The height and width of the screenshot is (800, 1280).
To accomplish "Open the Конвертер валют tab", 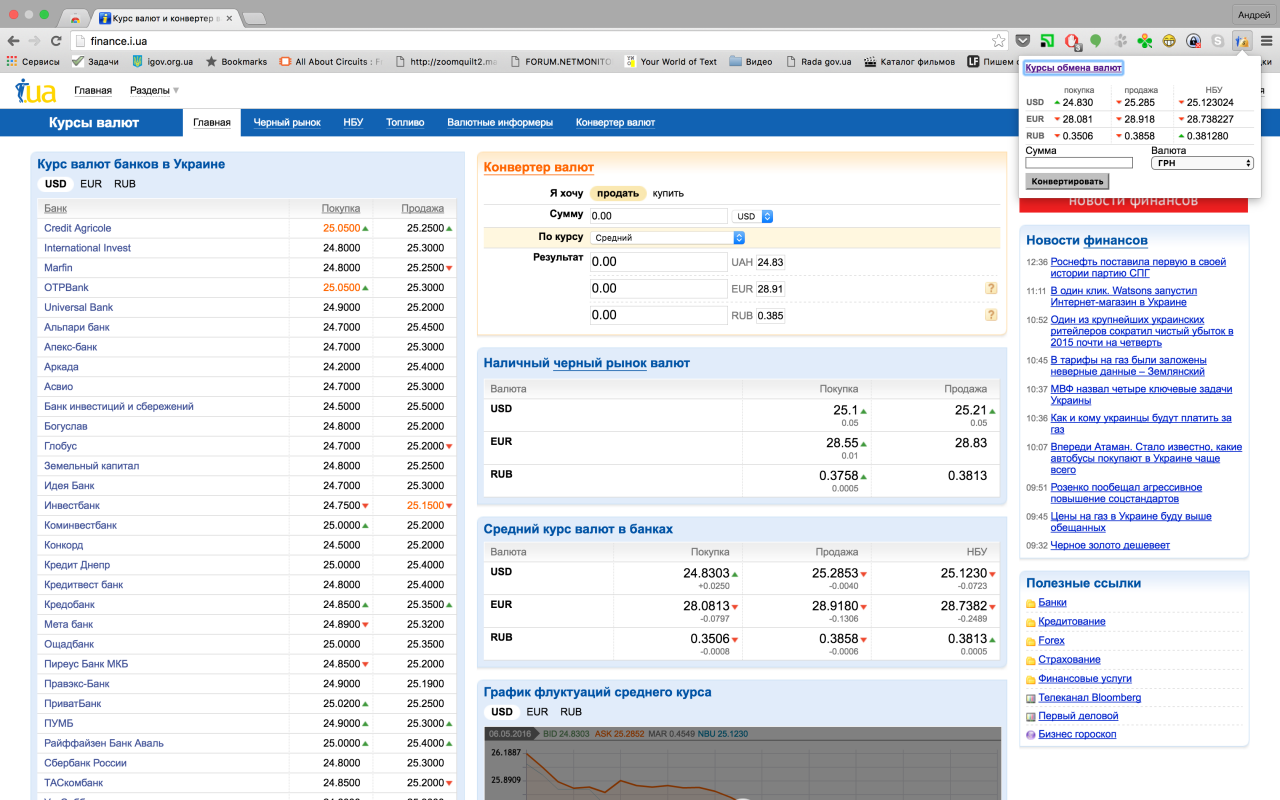I will click(x=615, y=123).
